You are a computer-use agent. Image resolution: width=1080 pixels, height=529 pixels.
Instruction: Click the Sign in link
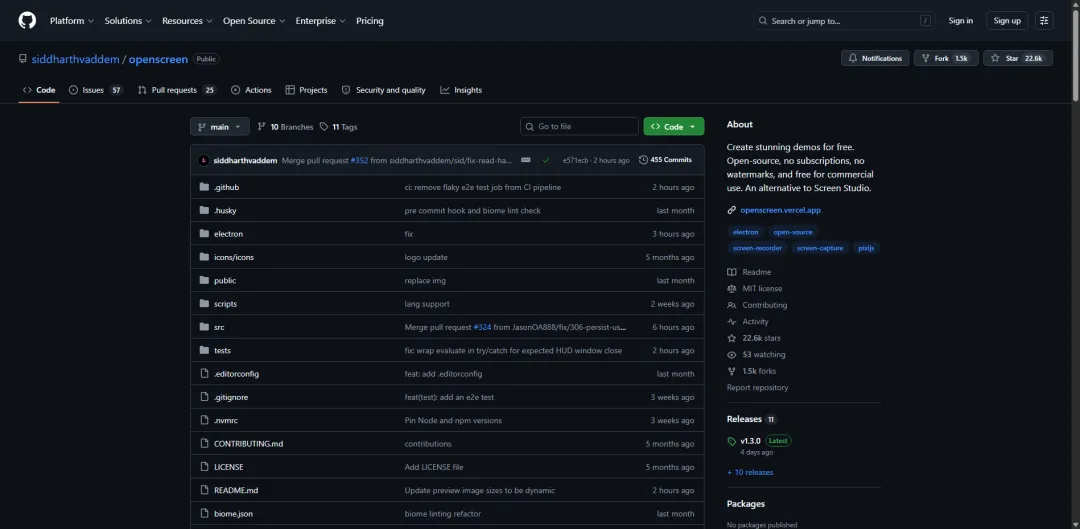[960, 21]
